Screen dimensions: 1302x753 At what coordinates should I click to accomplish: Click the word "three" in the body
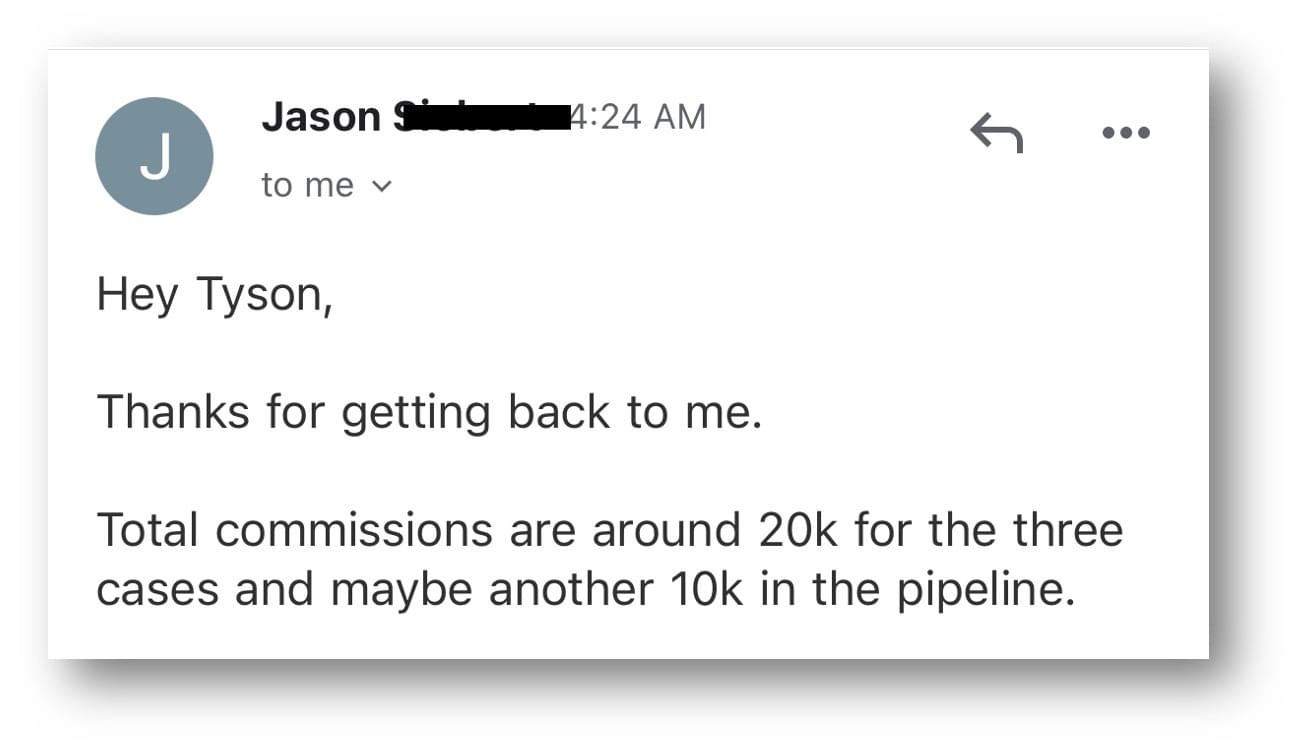pos(1069,530)
